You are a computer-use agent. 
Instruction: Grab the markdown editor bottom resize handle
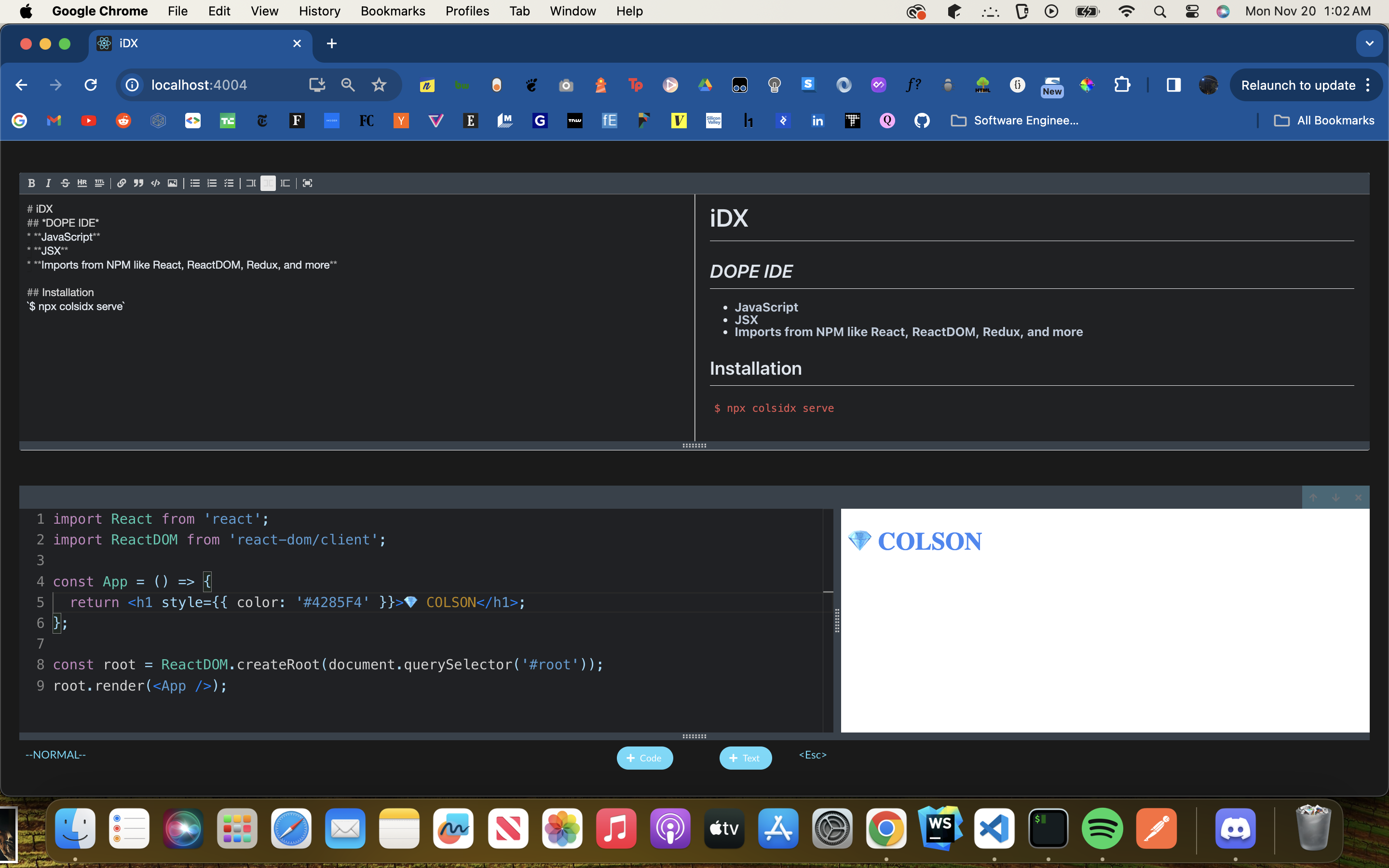coord(694,446)
